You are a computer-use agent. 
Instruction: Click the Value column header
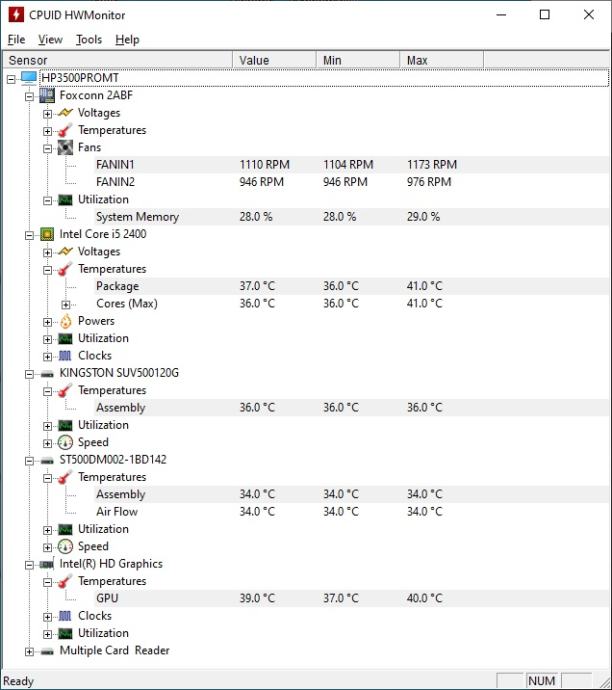coord(274,60)
